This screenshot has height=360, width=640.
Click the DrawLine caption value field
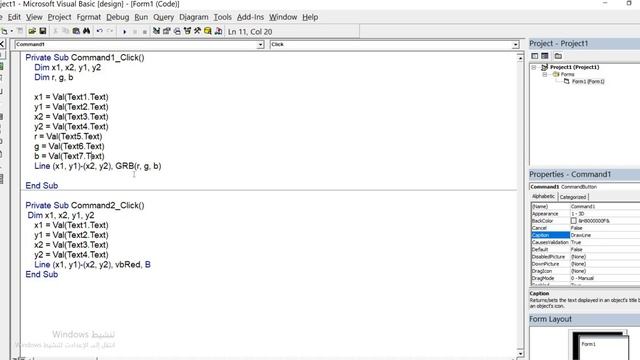pos(605,235)
